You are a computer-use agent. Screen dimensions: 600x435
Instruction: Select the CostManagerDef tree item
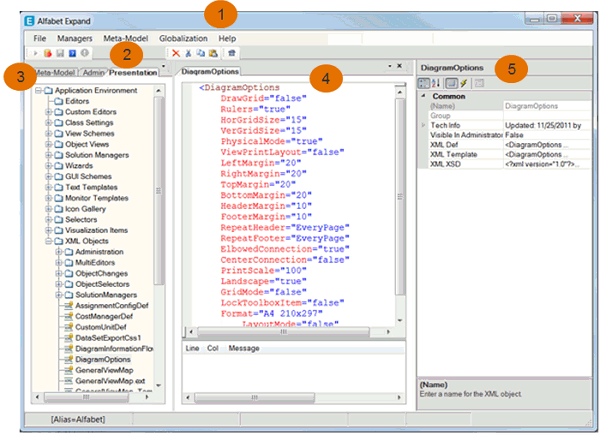(x=105, y=318)
